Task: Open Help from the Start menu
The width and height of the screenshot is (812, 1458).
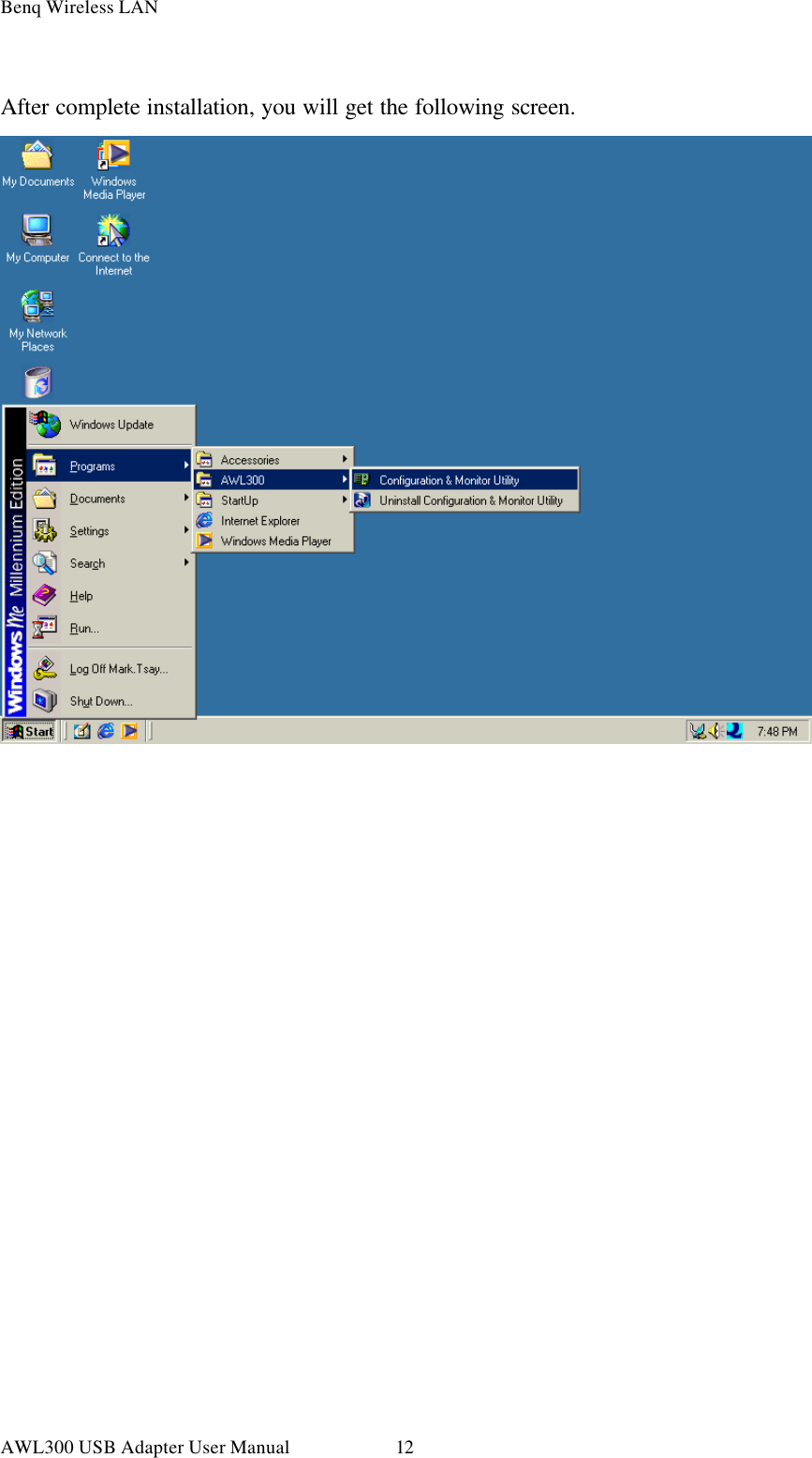Action: pos(111,596)
